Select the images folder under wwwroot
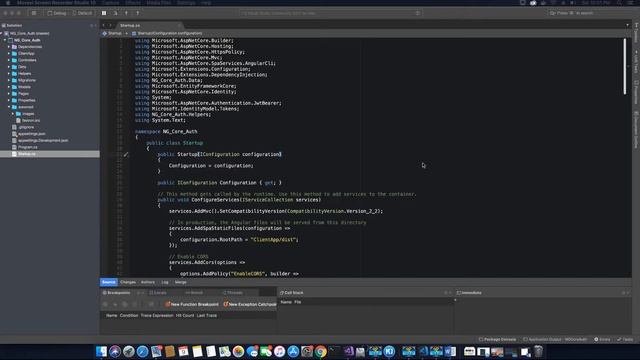 (28, 114)
